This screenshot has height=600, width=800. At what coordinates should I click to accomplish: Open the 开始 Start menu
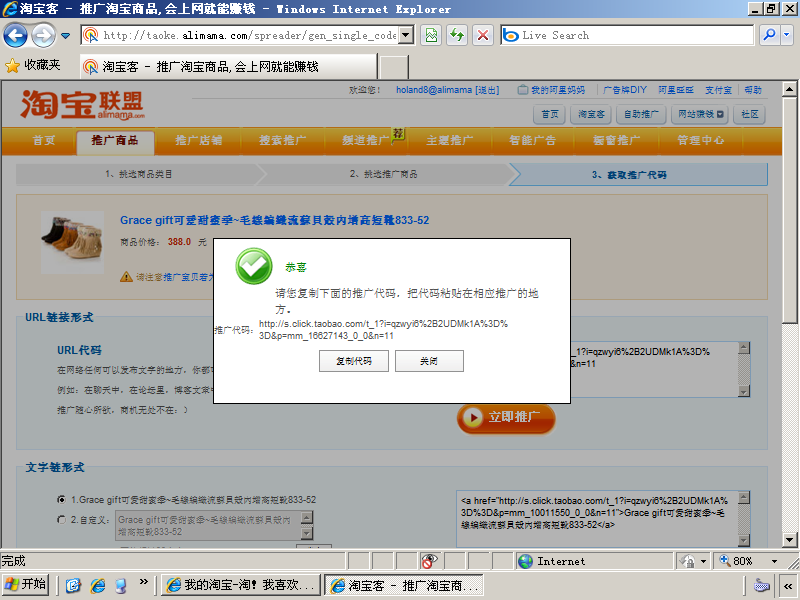click(x=26, y=585)
